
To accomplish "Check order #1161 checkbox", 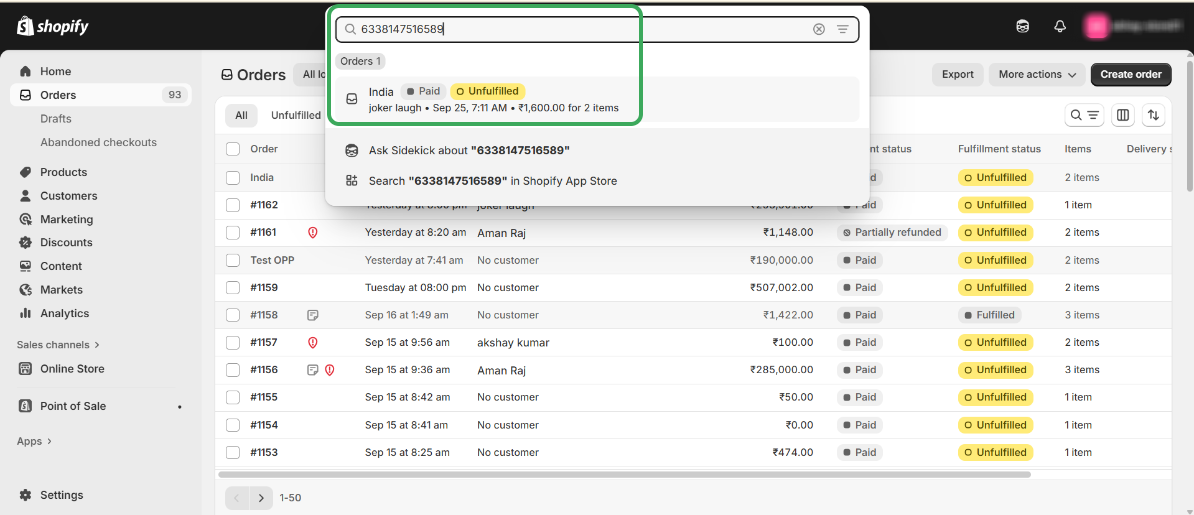I will pos(233,232).
